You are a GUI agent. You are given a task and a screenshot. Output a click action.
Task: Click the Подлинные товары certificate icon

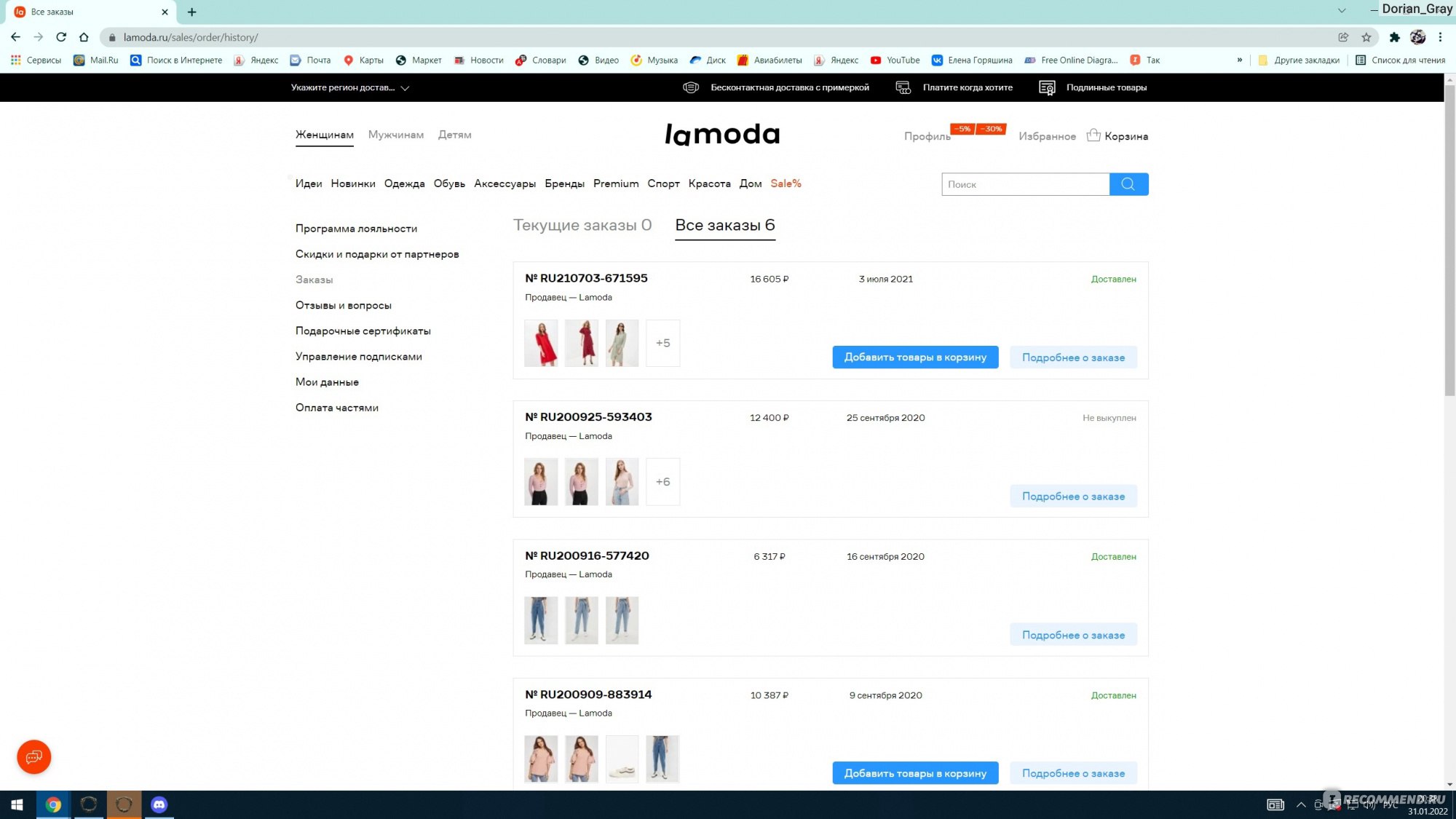[x=1047, y=87]
